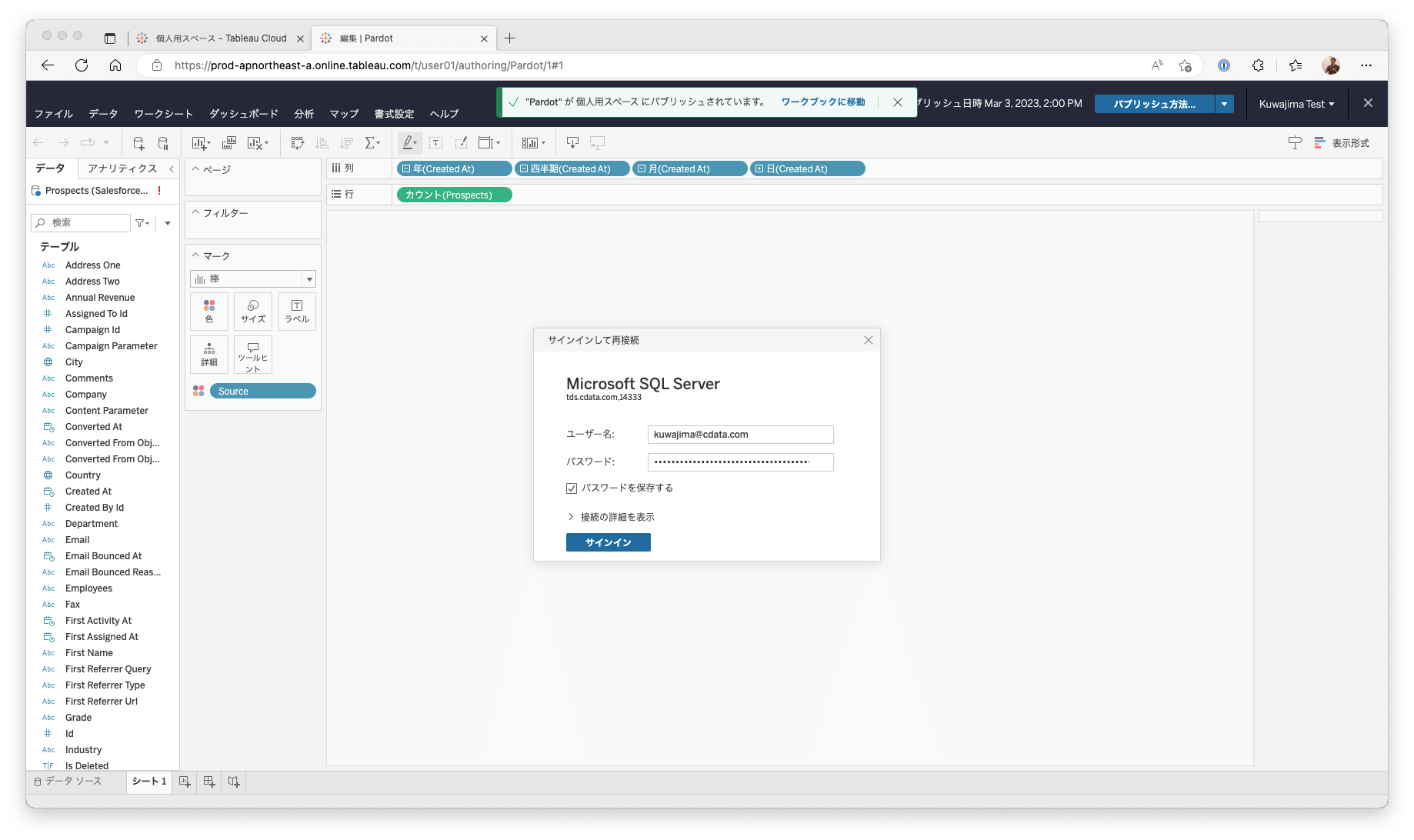Open the Size mark card
This screenshot has height=840, width=1414.
tap(253, 312)
